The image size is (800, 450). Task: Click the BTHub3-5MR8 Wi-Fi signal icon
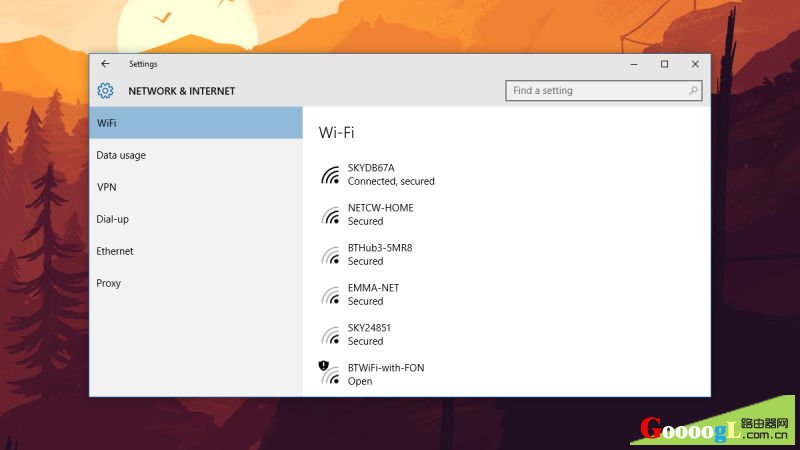pyautogui.click(x=331, y=255)
